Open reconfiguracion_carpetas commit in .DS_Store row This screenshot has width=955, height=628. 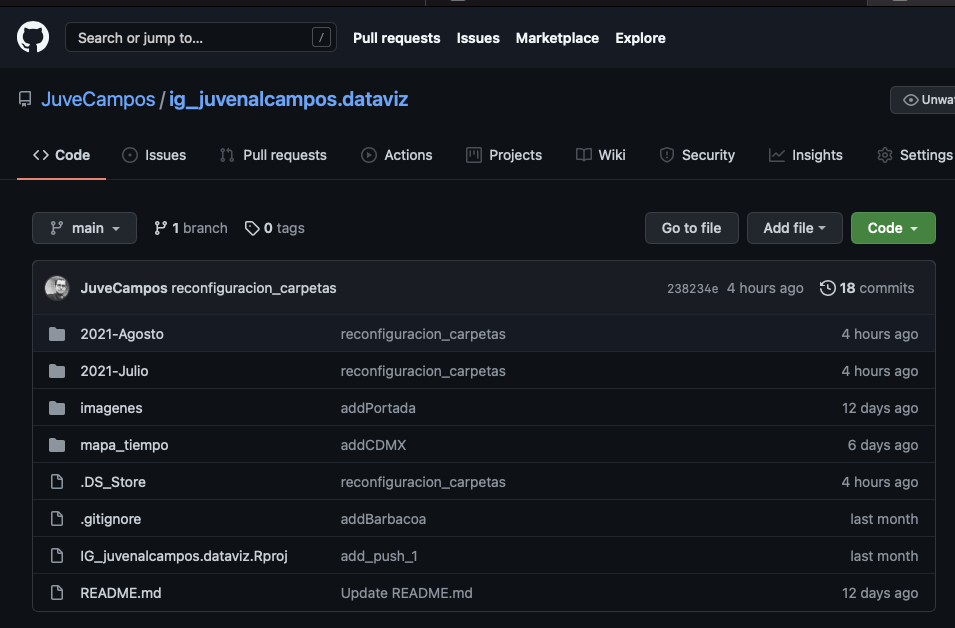423,482
